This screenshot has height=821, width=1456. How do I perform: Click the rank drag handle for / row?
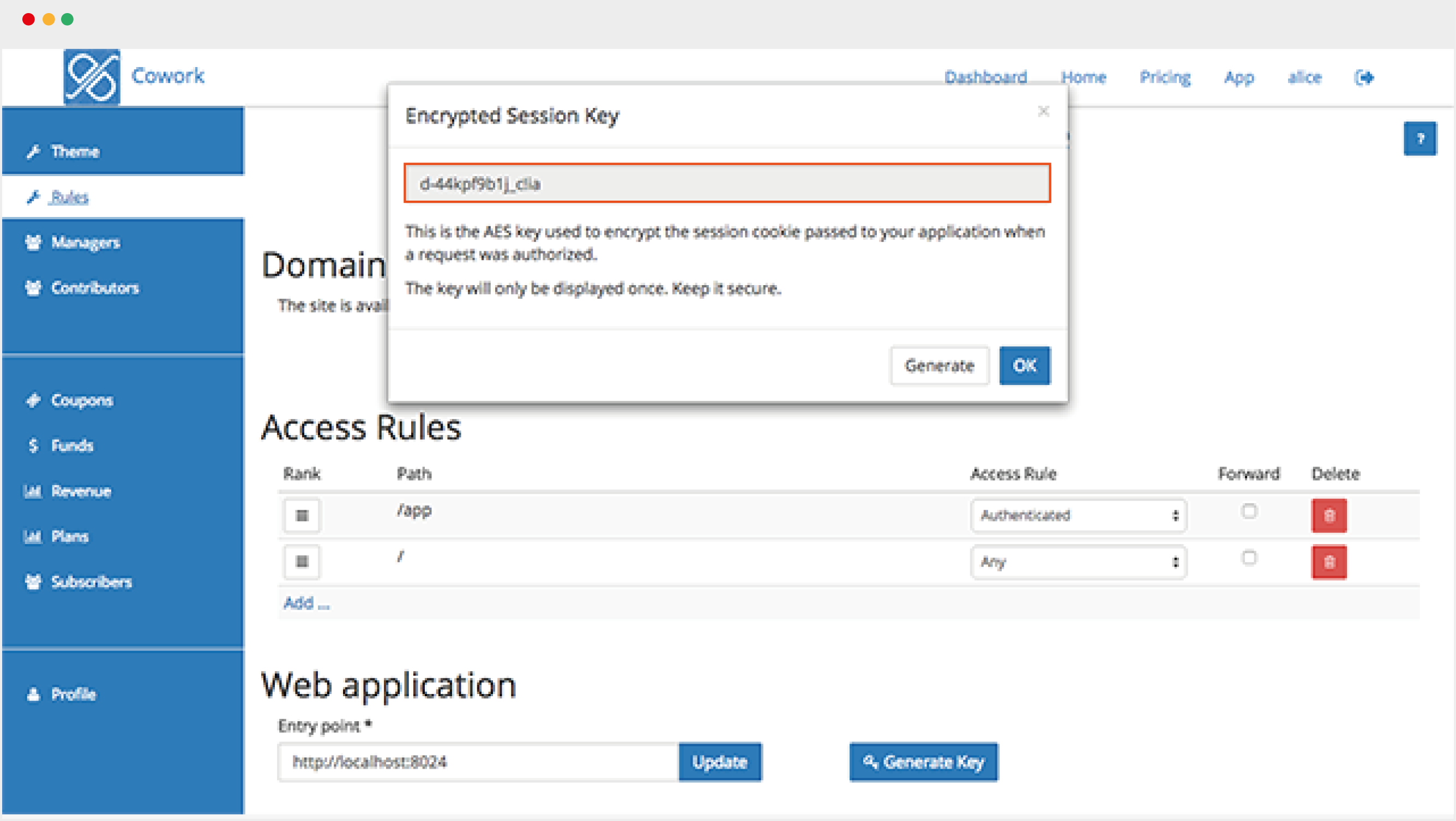tap(302, 562)
